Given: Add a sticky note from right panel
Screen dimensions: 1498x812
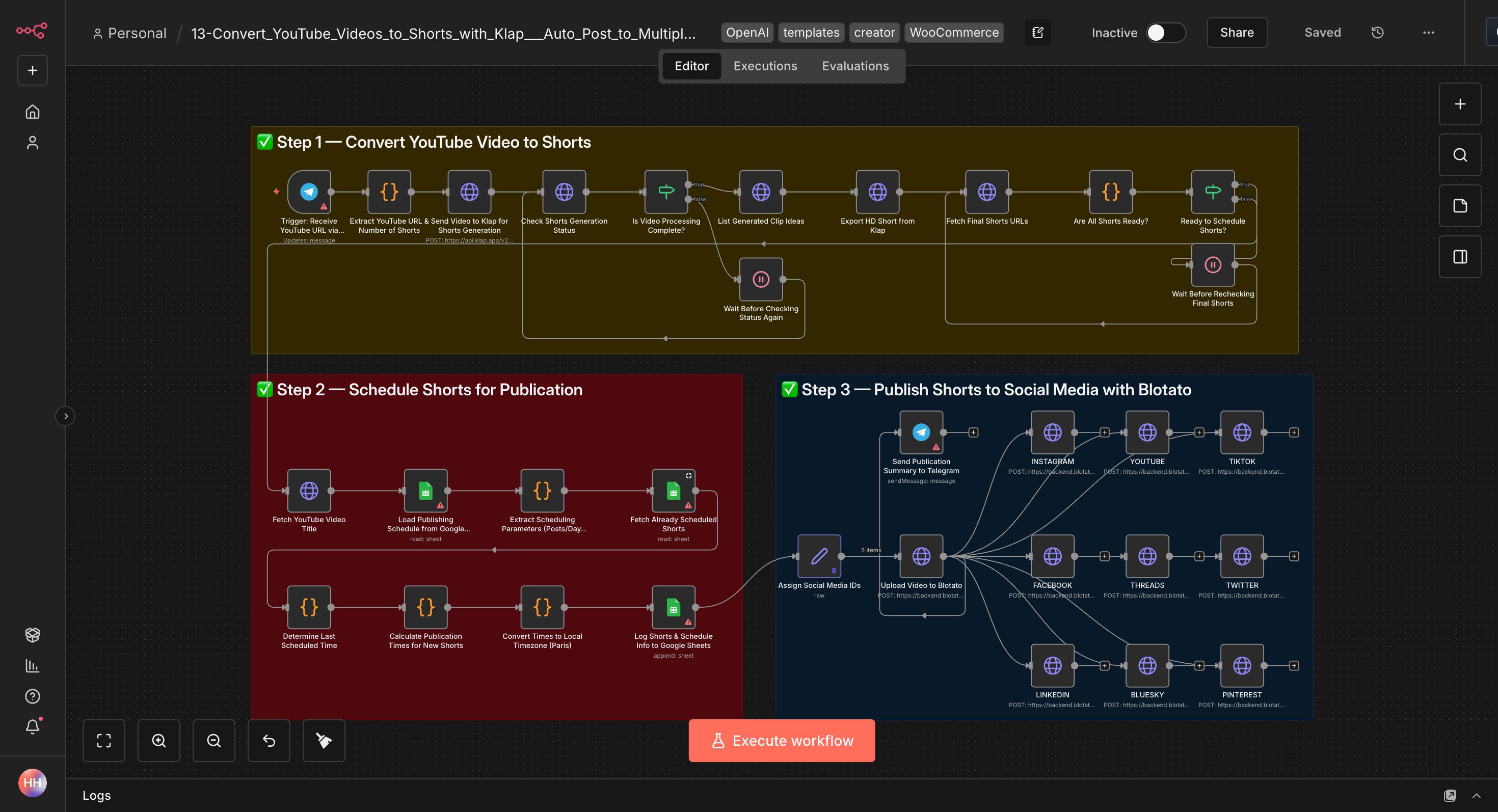Looking at the screenshot, I should point(1460,206).
